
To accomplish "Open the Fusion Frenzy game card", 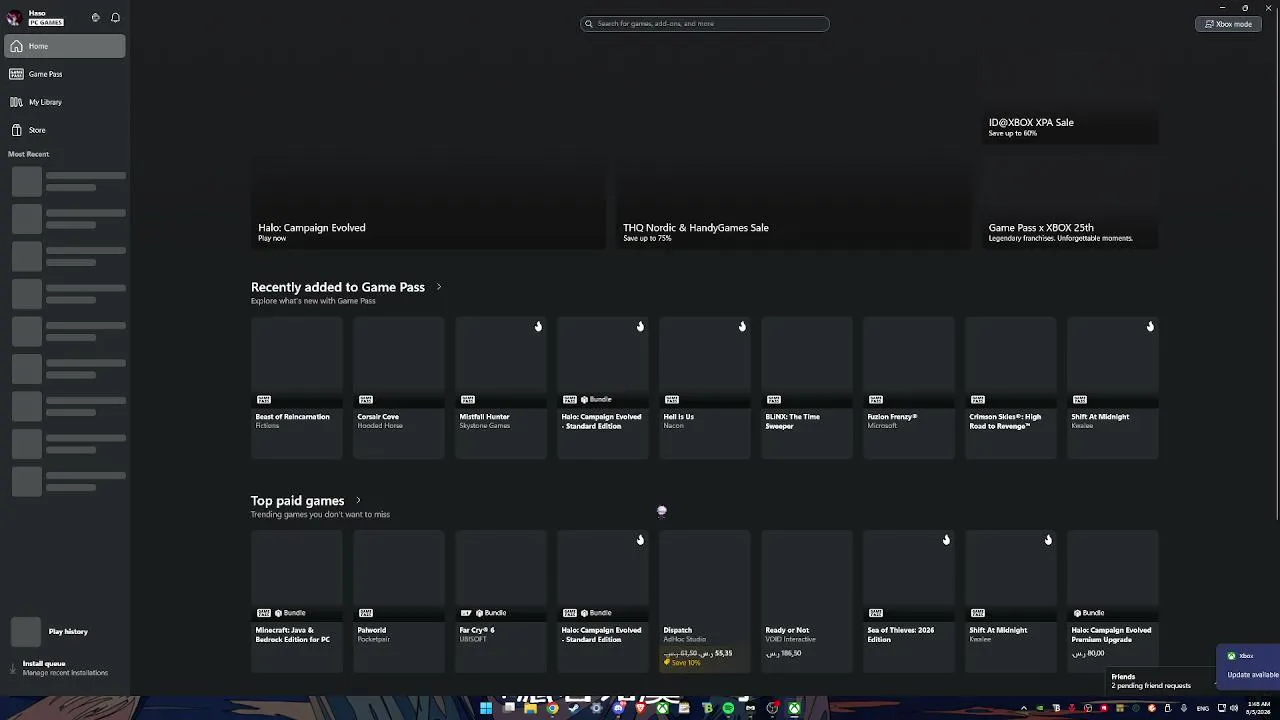I will (x=909, y=388).
